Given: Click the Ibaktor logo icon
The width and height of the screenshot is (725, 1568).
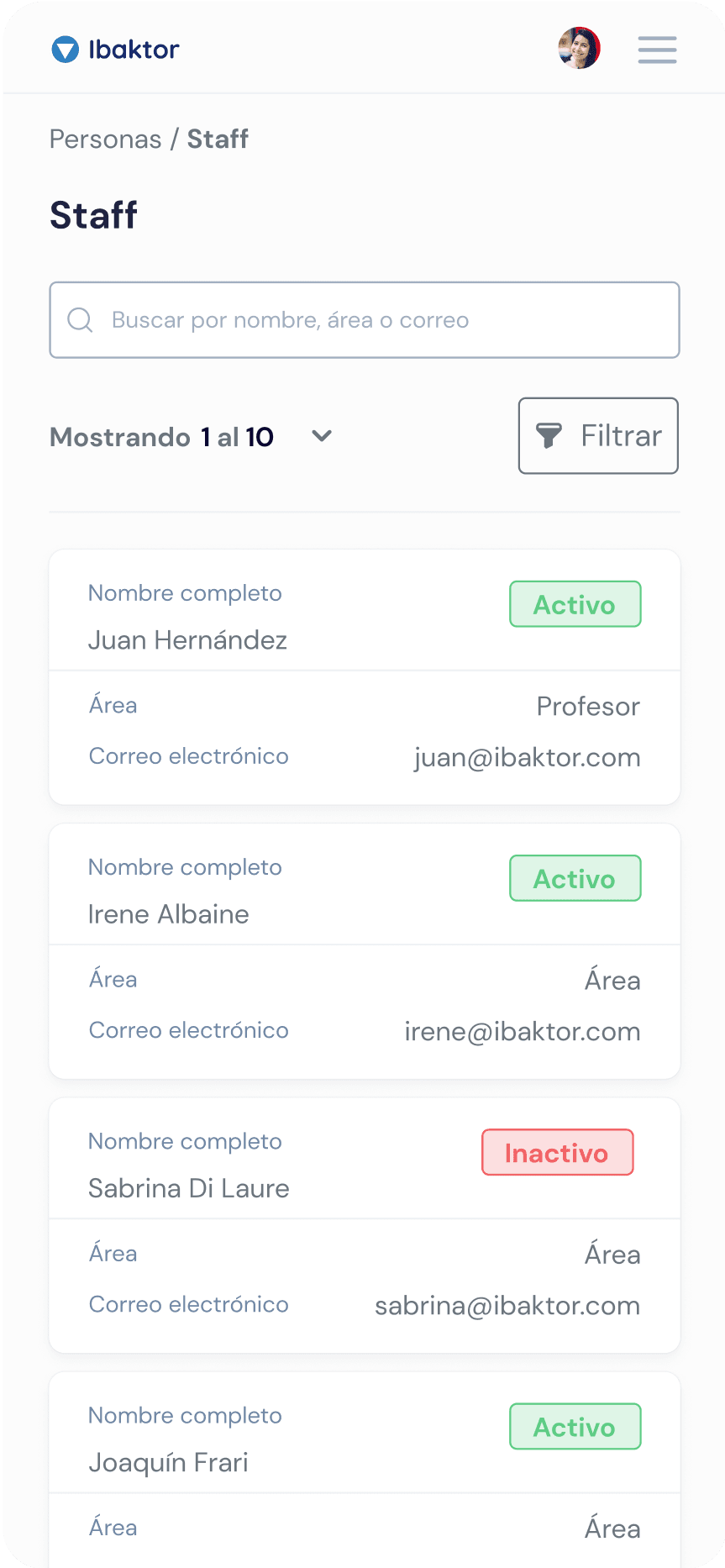Looking at the screenshot, I should pyautogui.click(x=66, y=50).
